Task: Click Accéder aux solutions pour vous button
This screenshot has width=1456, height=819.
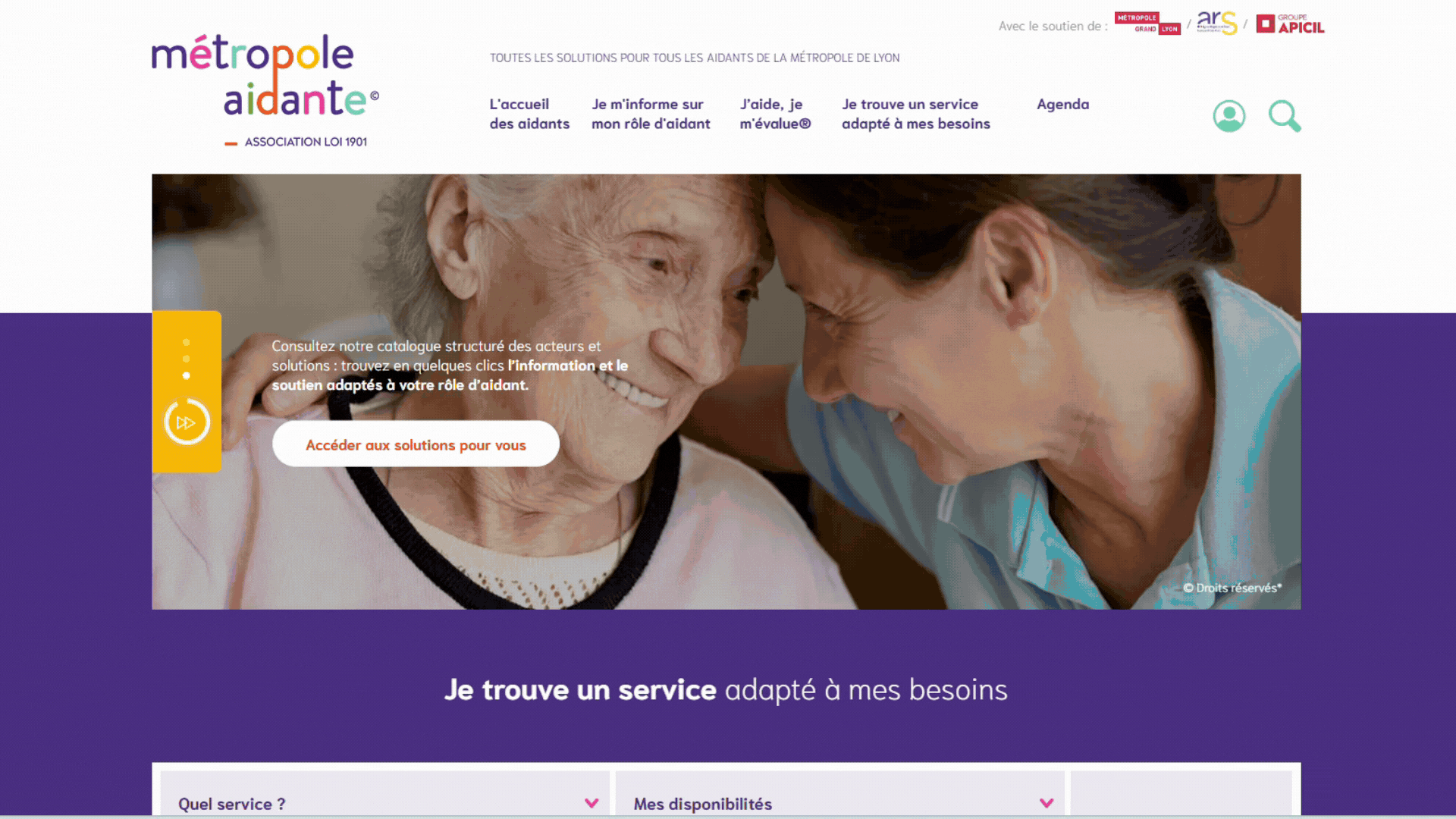Action: tap(416, 444)
